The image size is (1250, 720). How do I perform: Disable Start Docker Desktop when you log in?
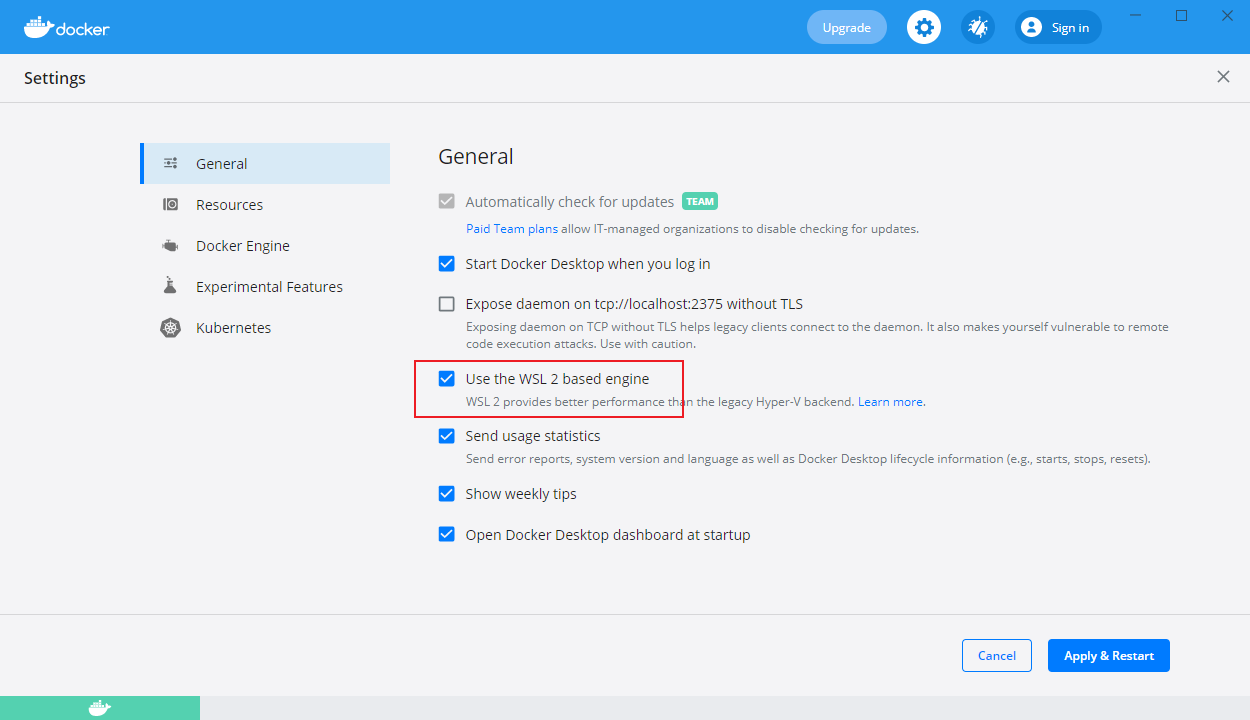(447, 264)
